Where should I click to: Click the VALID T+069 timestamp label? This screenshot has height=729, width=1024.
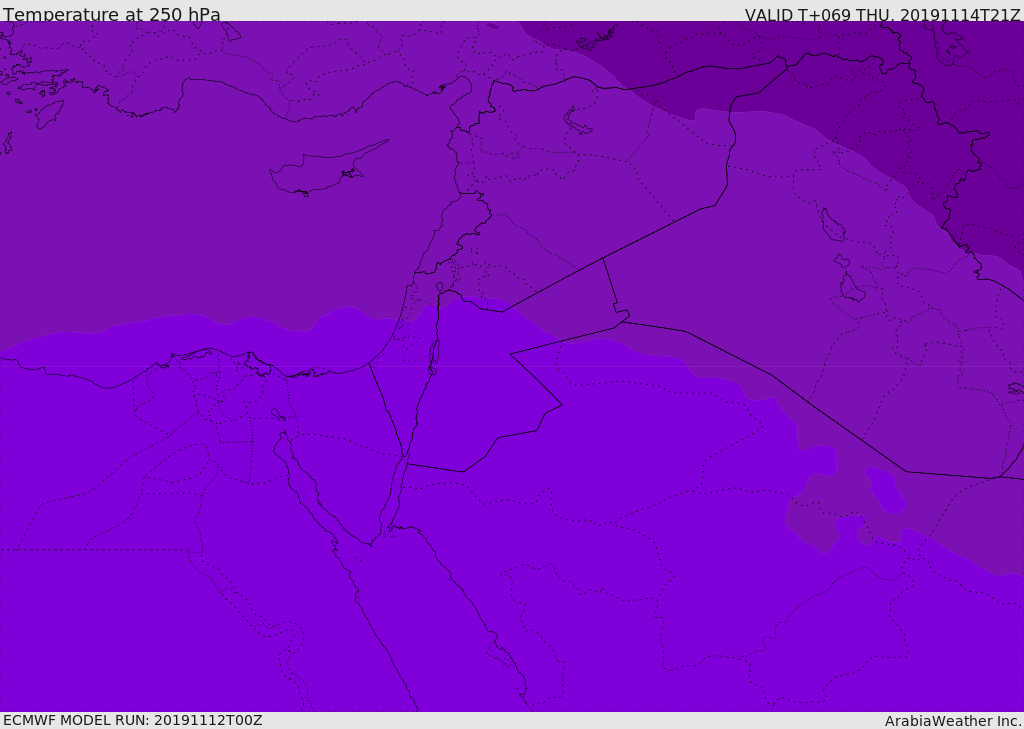coord(882,15)
